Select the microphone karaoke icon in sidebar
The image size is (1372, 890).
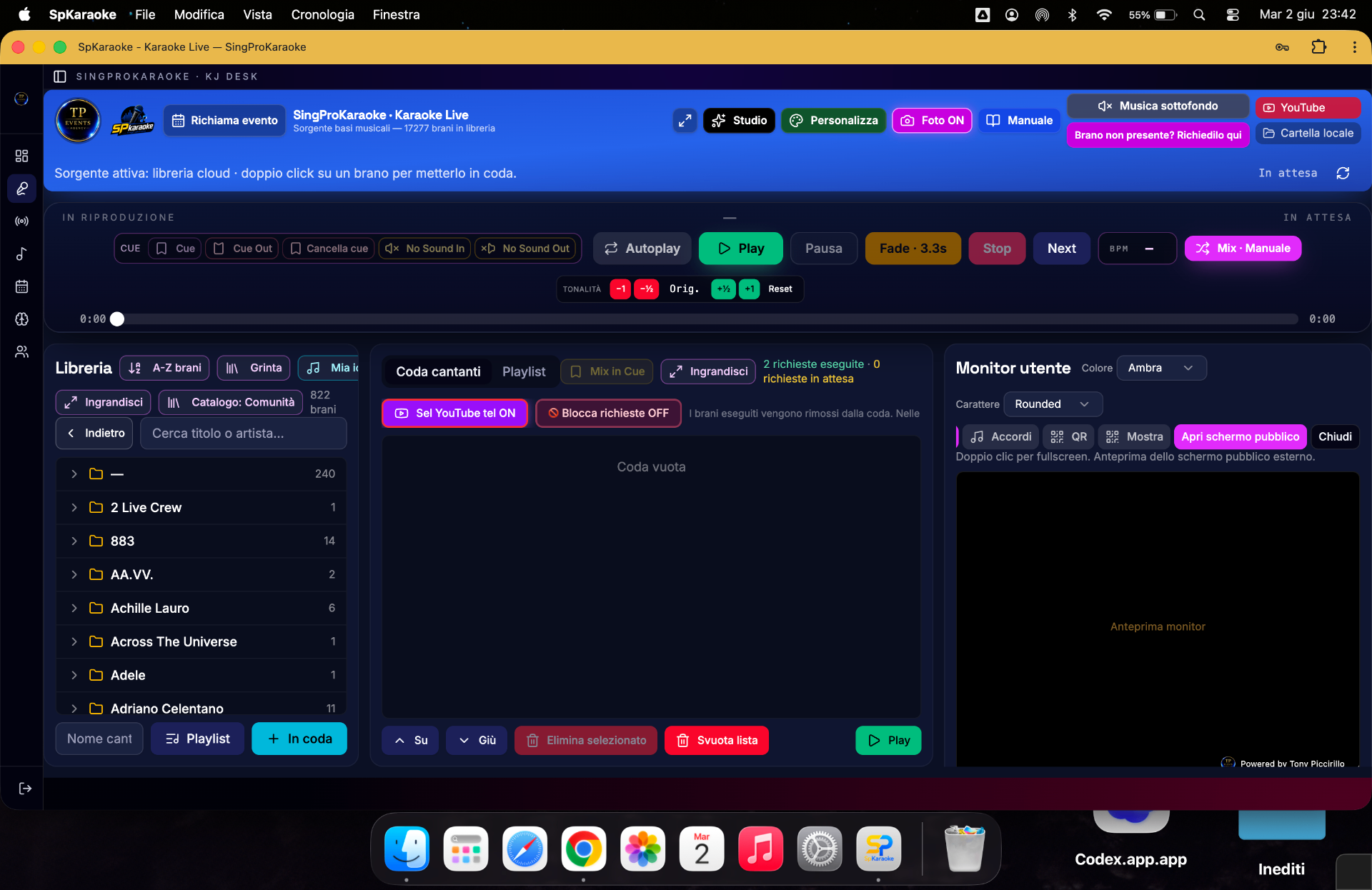21,189
